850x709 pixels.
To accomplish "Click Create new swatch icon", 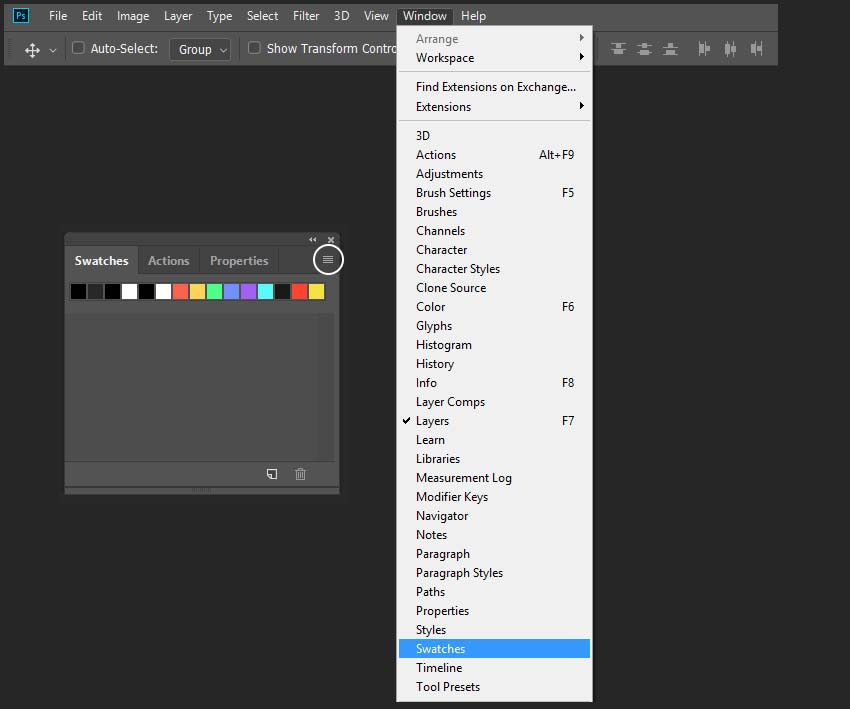I will pyautogui.click(x=272, y=474).
